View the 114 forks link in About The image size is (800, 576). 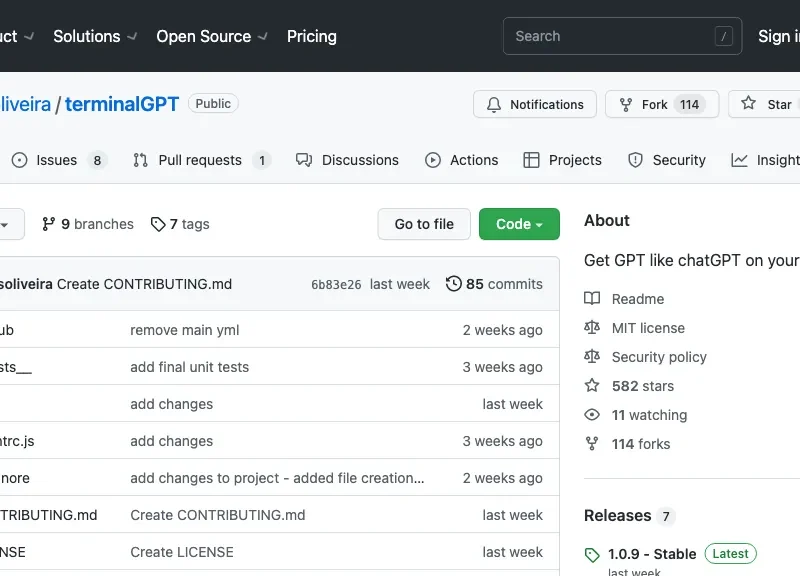pos(641,444)
